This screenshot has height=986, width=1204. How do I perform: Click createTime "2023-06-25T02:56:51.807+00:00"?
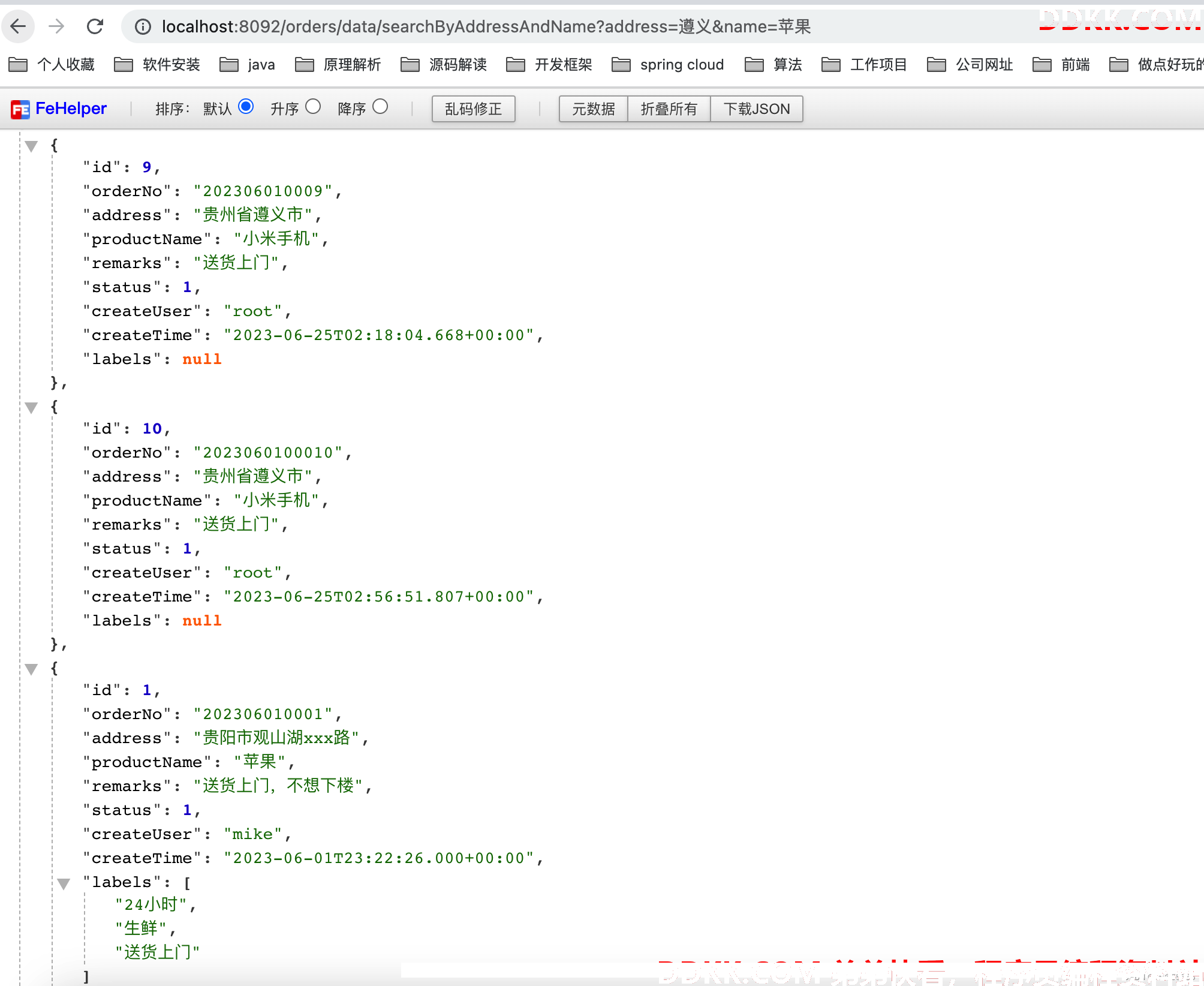tap(378, 597)
